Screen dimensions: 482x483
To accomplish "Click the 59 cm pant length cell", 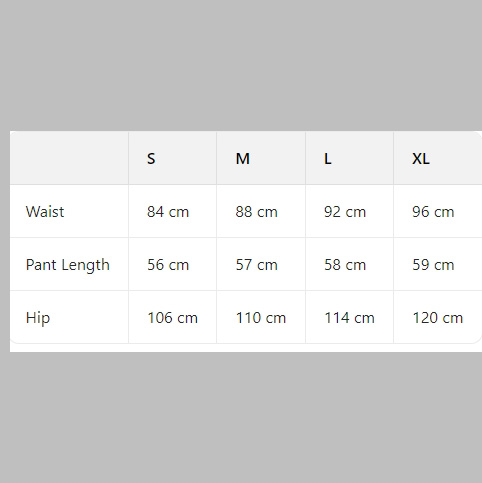I will pos(438,264).
